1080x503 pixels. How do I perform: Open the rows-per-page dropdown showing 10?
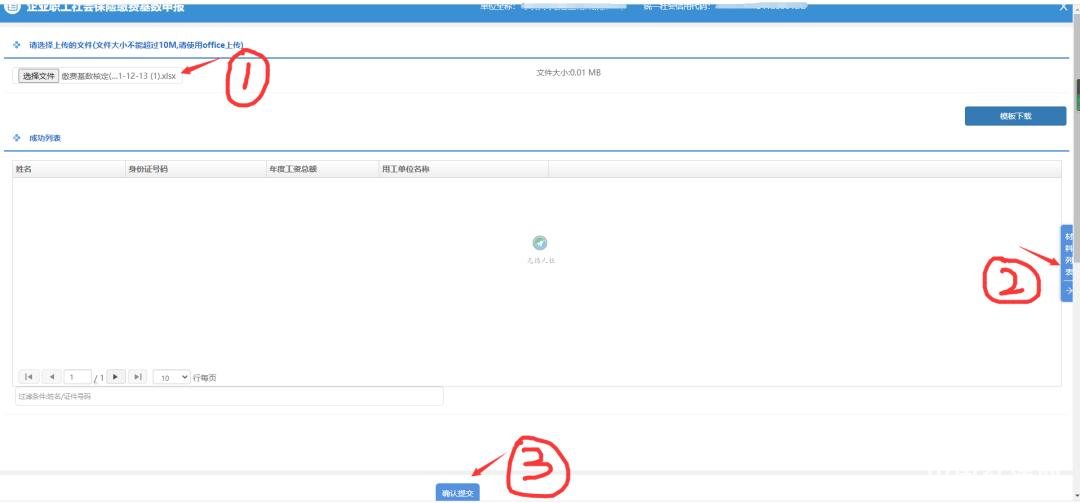[x=171, y=378]
